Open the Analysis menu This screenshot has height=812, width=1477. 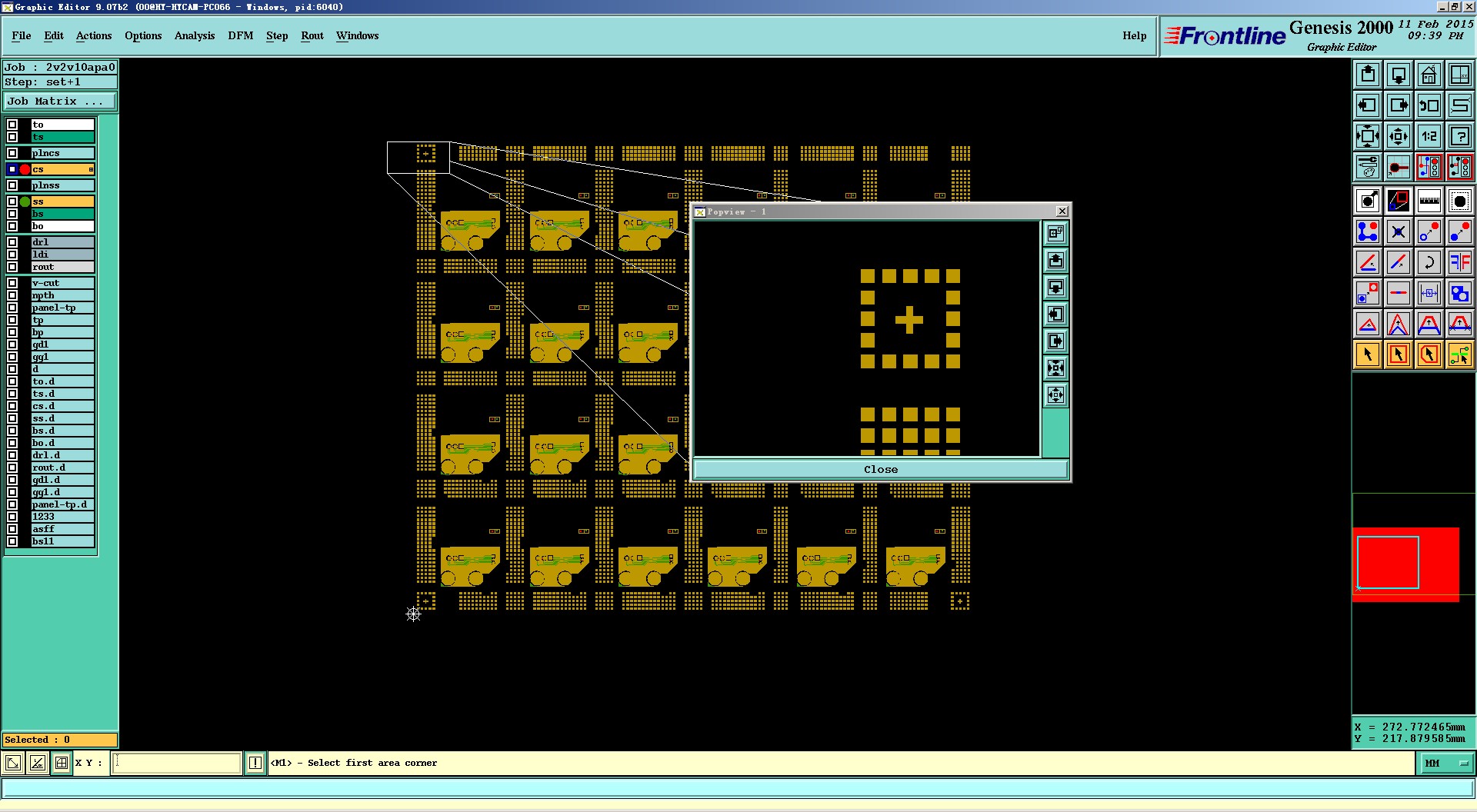(195, 35)
